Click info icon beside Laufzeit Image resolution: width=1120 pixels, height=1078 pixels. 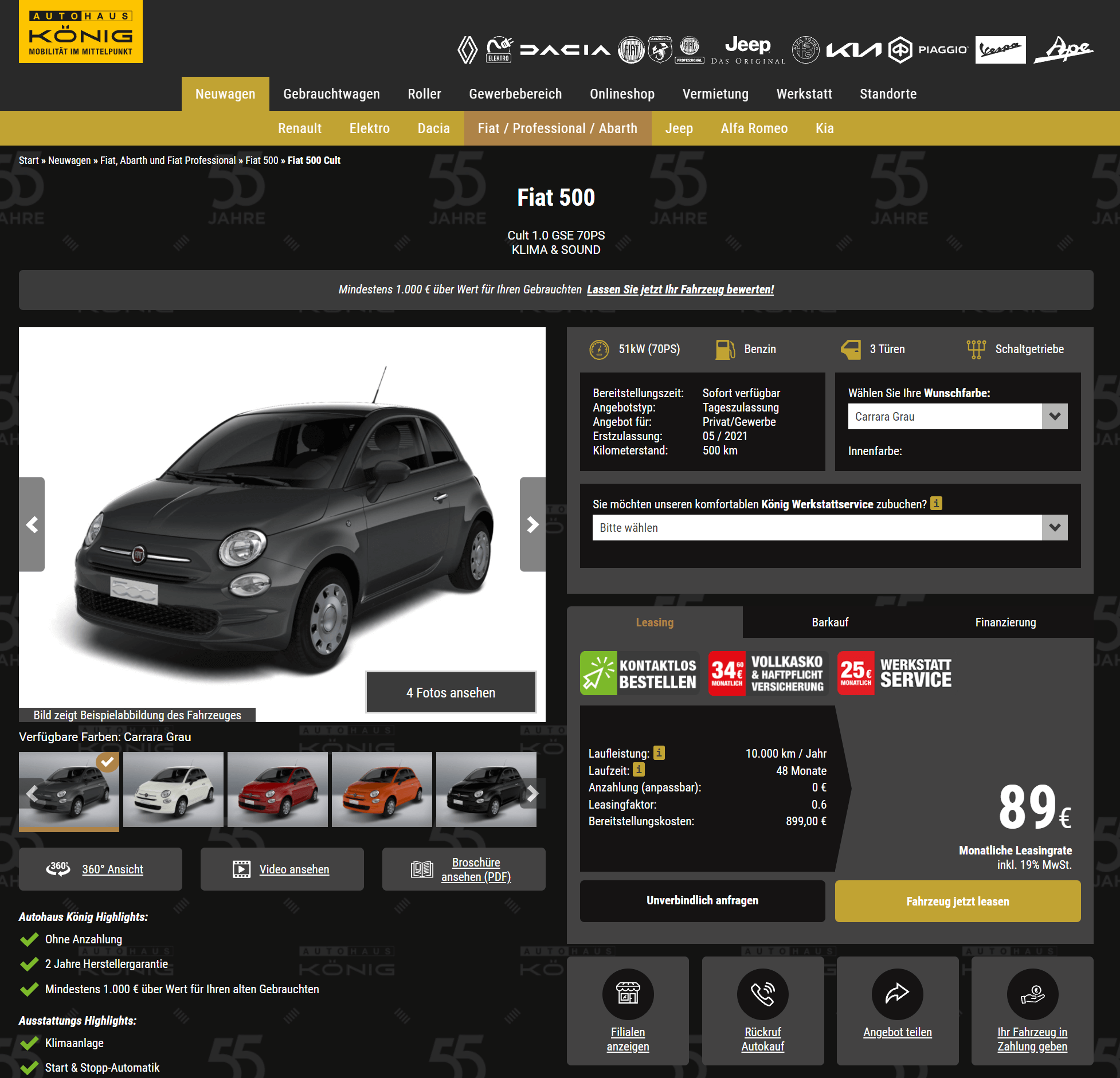coord(639,770)
